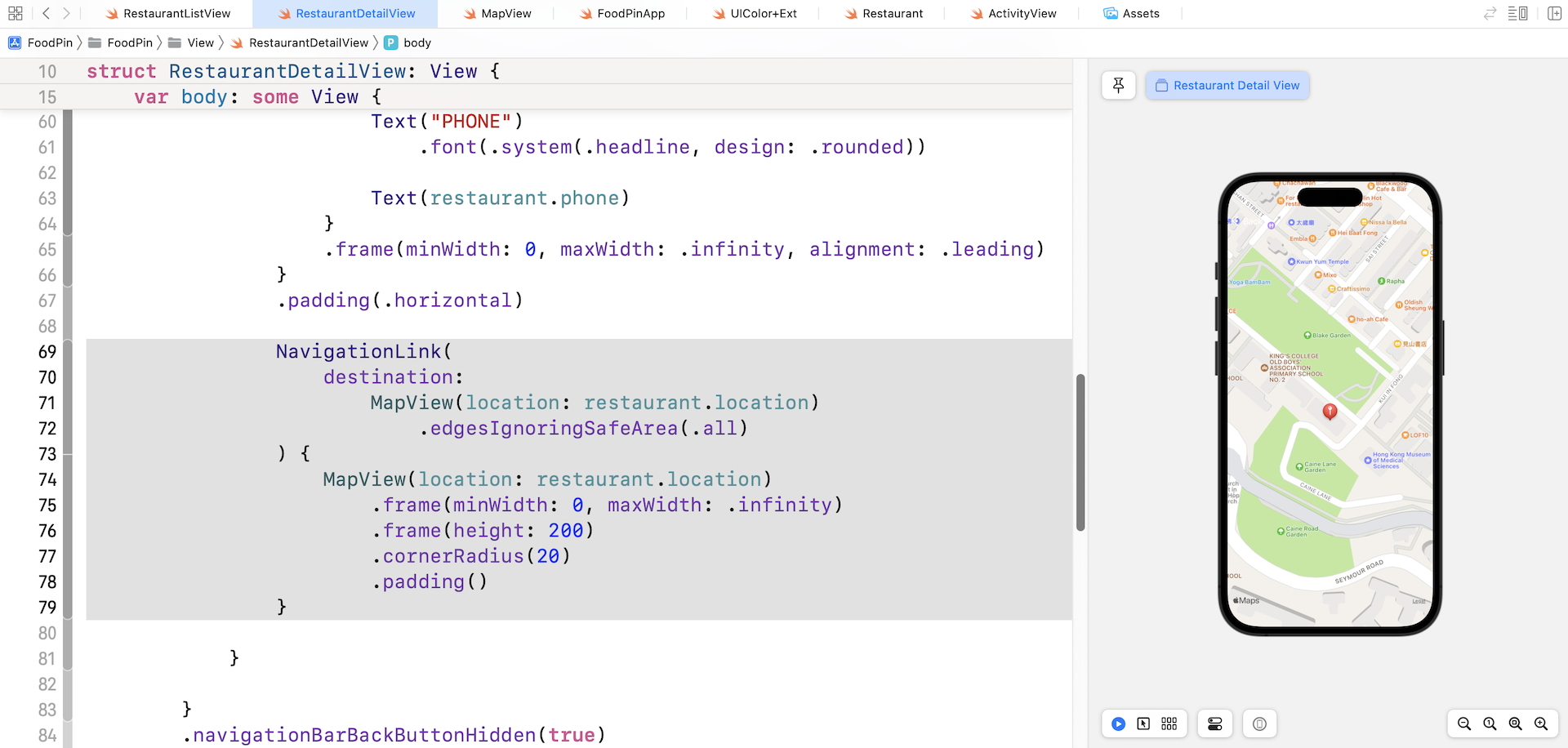Open the preview device picker

click(1259, 724)
